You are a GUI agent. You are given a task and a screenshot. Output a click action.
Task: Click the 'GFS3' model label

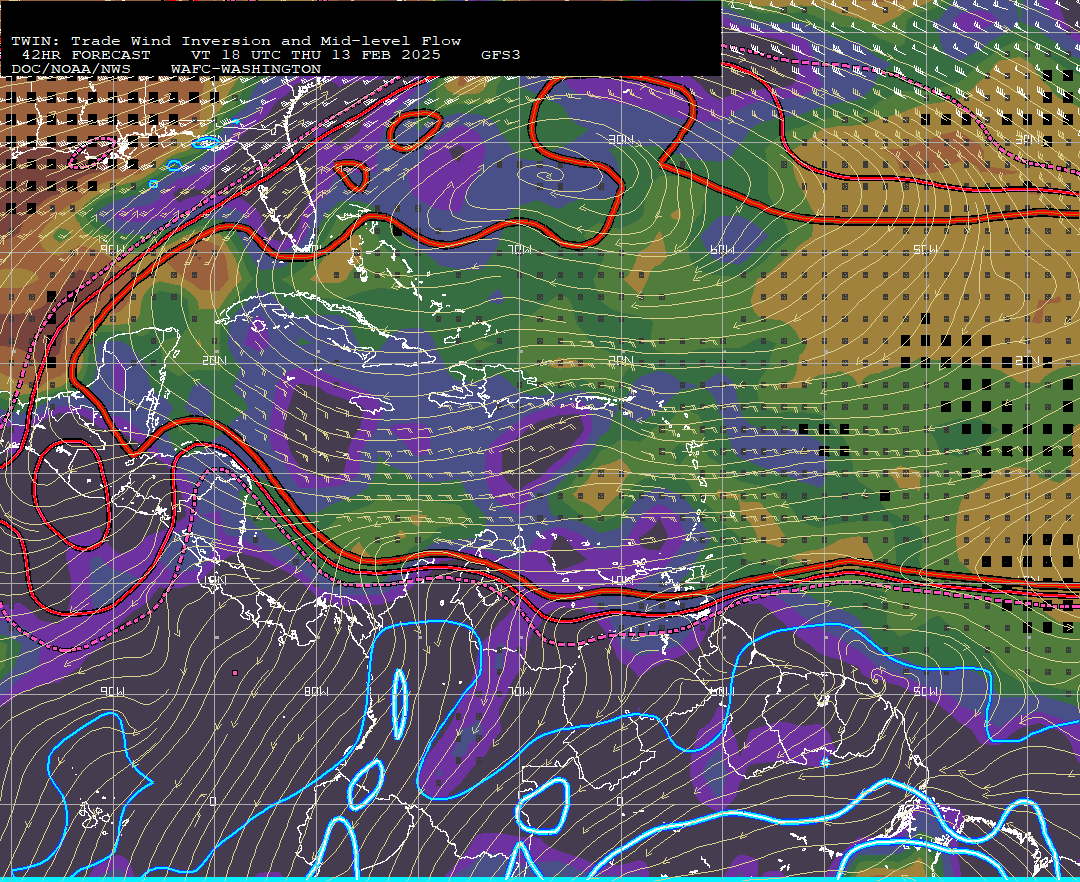coord(501,55)
